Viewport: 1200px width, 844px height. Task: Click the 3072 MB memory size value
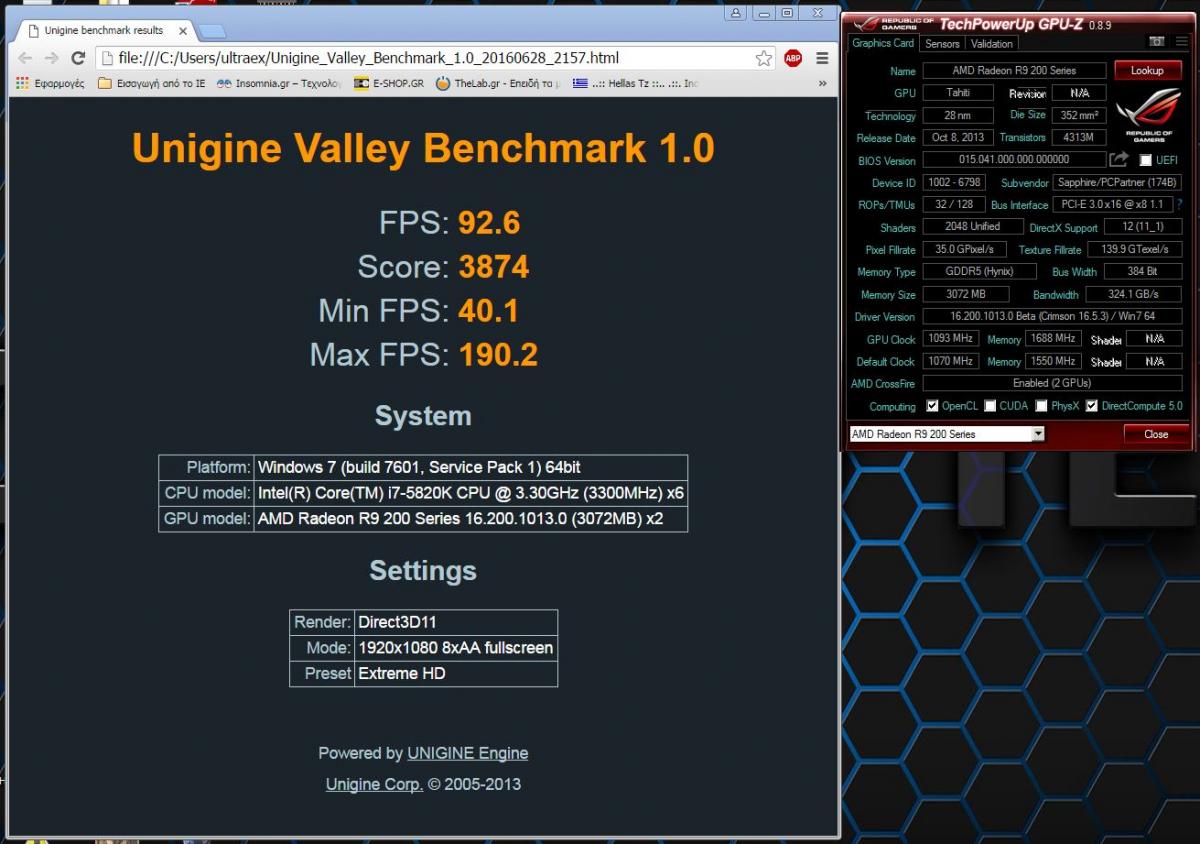(x=965, y=294)
